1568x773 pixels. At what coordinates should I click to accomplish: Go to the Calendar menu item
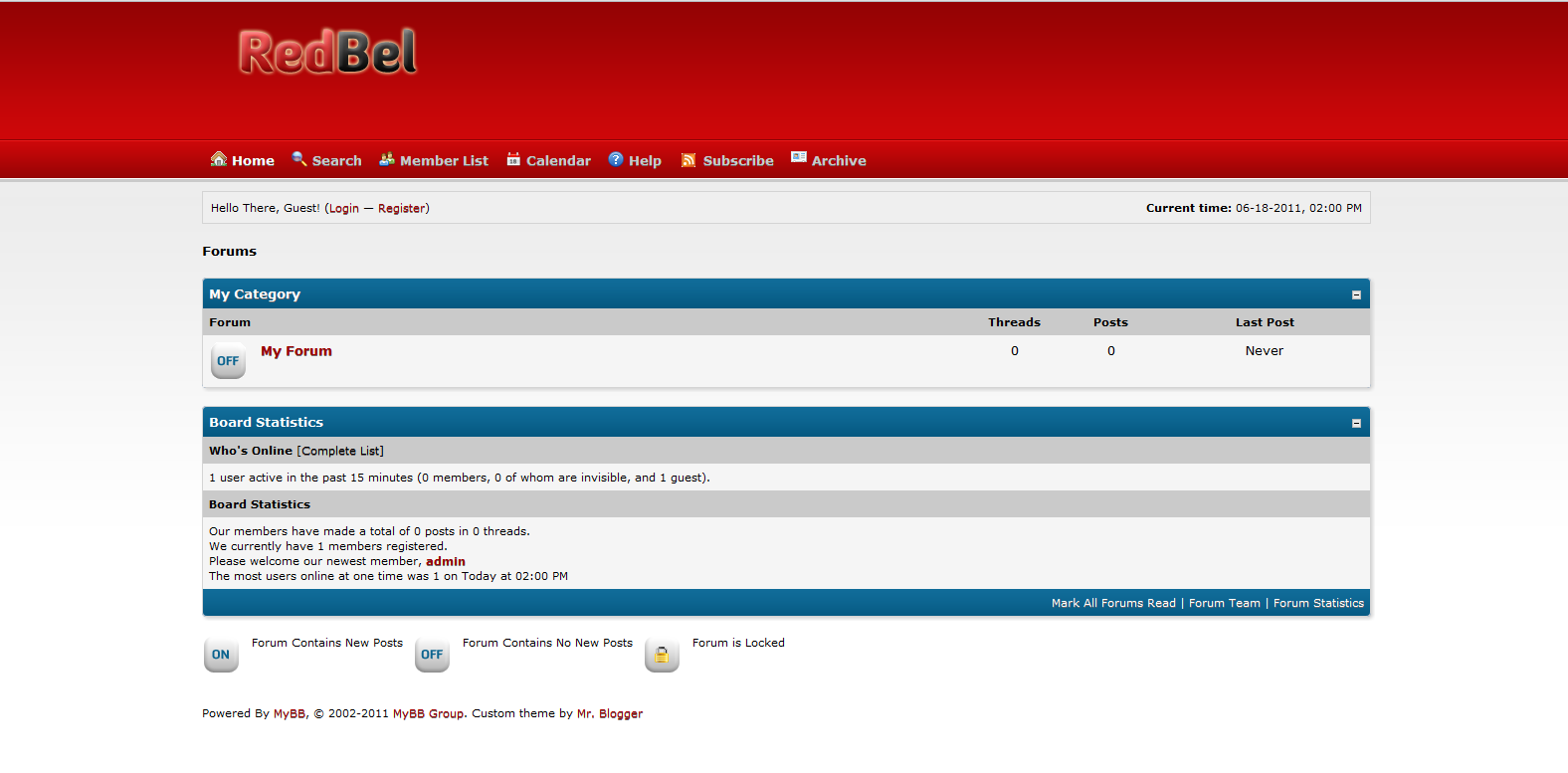point(558,161)
